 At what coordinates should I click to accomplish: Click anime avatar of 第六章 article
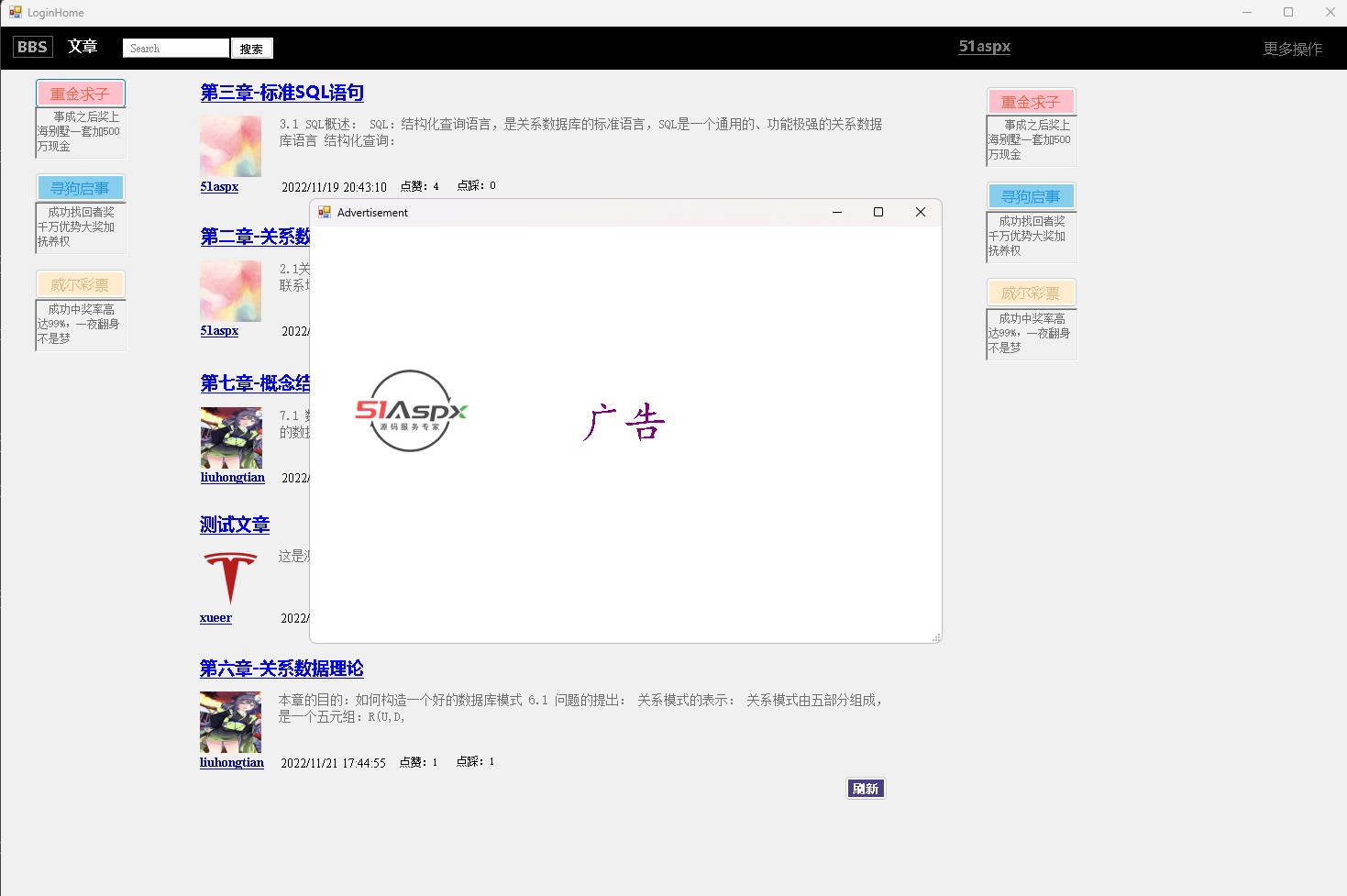pos(230,722)
